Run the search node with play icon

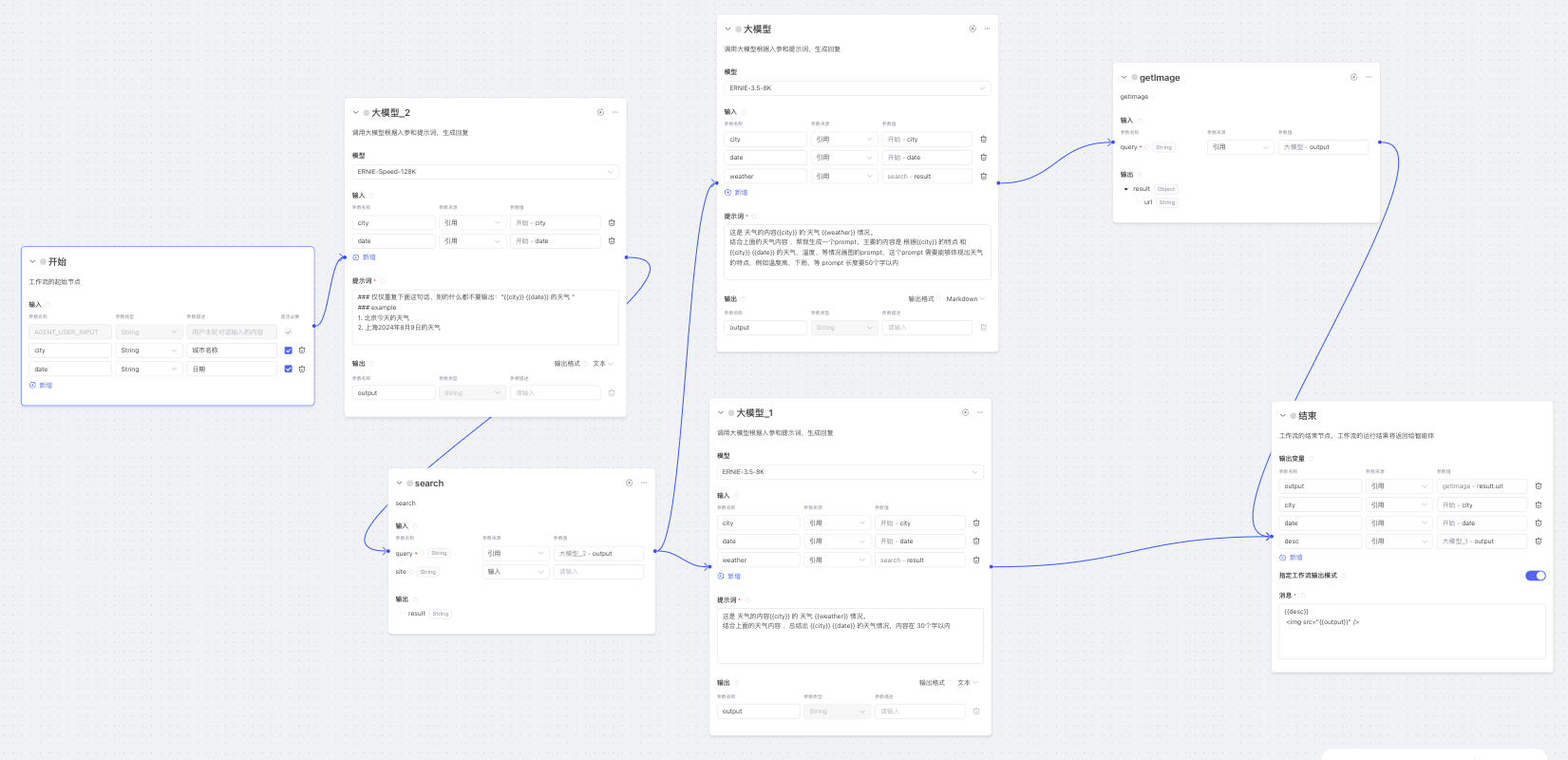pos(629,483)
